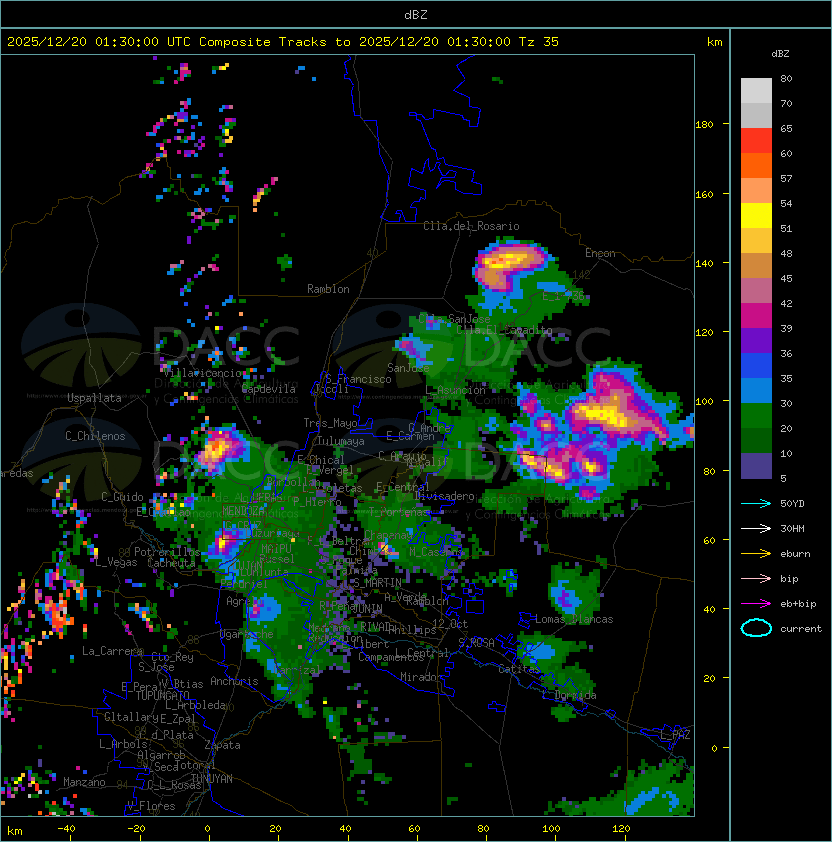Click the Composite Tracks timestamp header text
Viewport: 832px width, 842px height.
point(283,42)
